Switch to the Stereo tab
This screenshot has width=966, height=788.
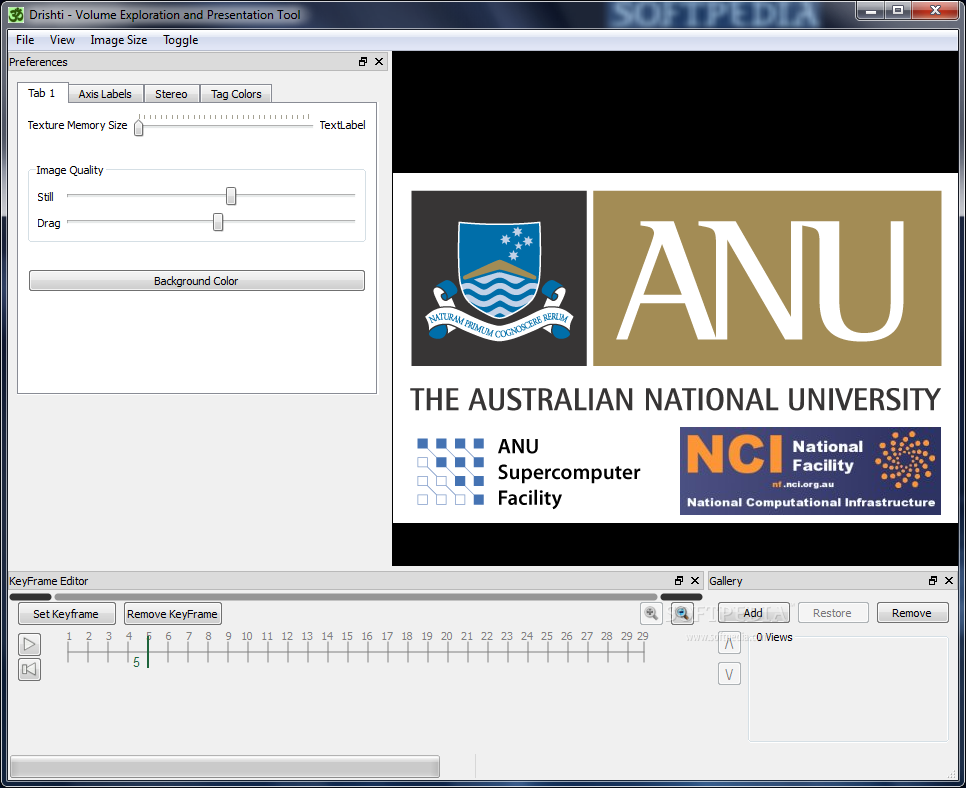pyautogui.click(x=171, y=94)
